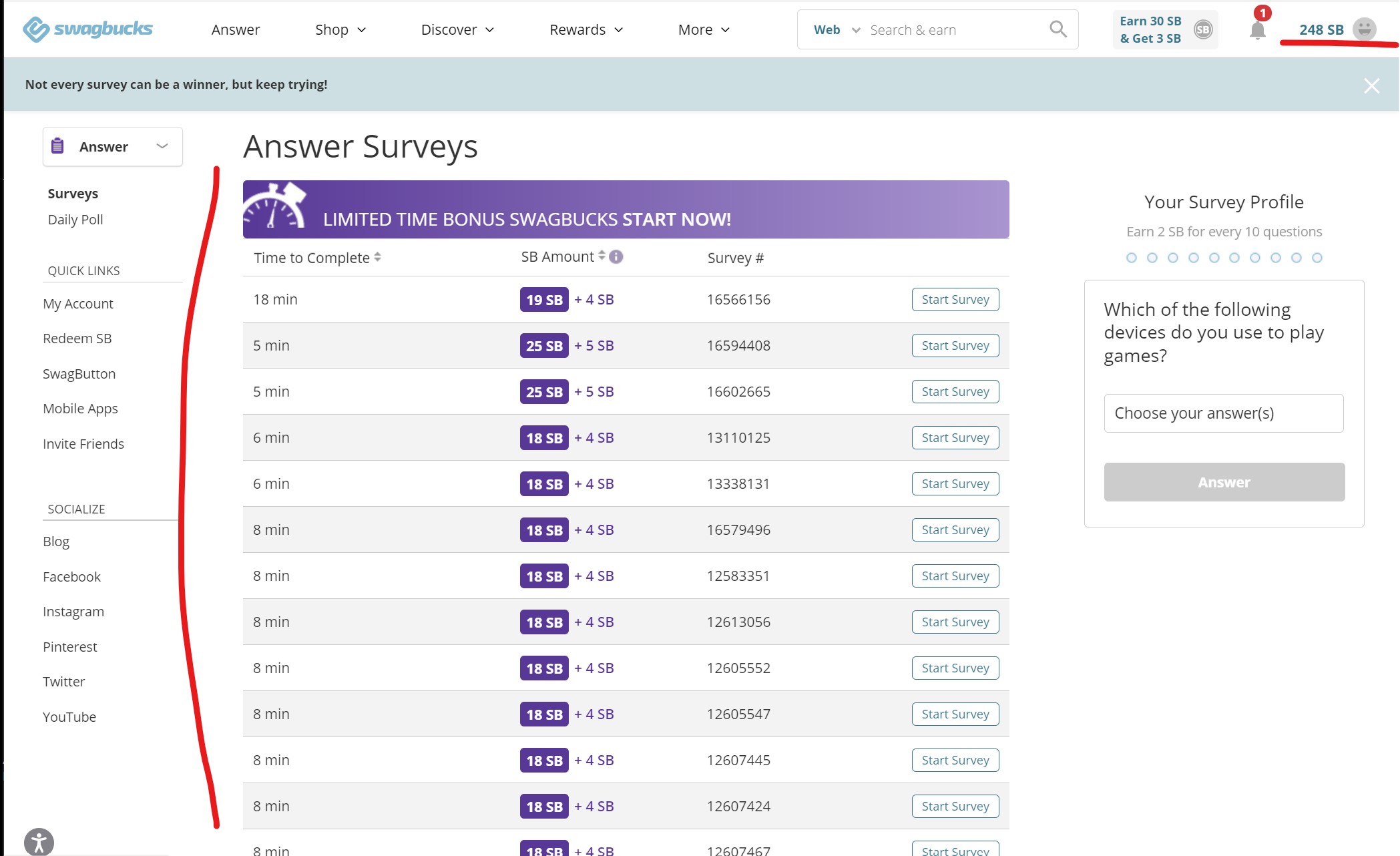
Task: Click the Choose your answer(s) field
Action: point(1223,413)
